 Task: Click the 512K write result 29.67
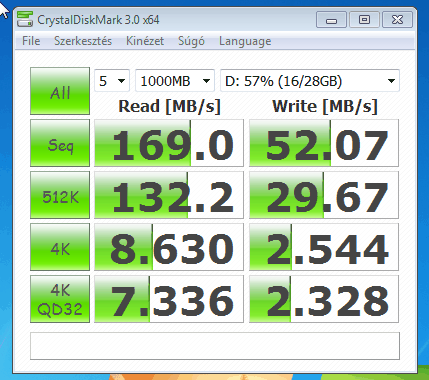pos(324,195)
